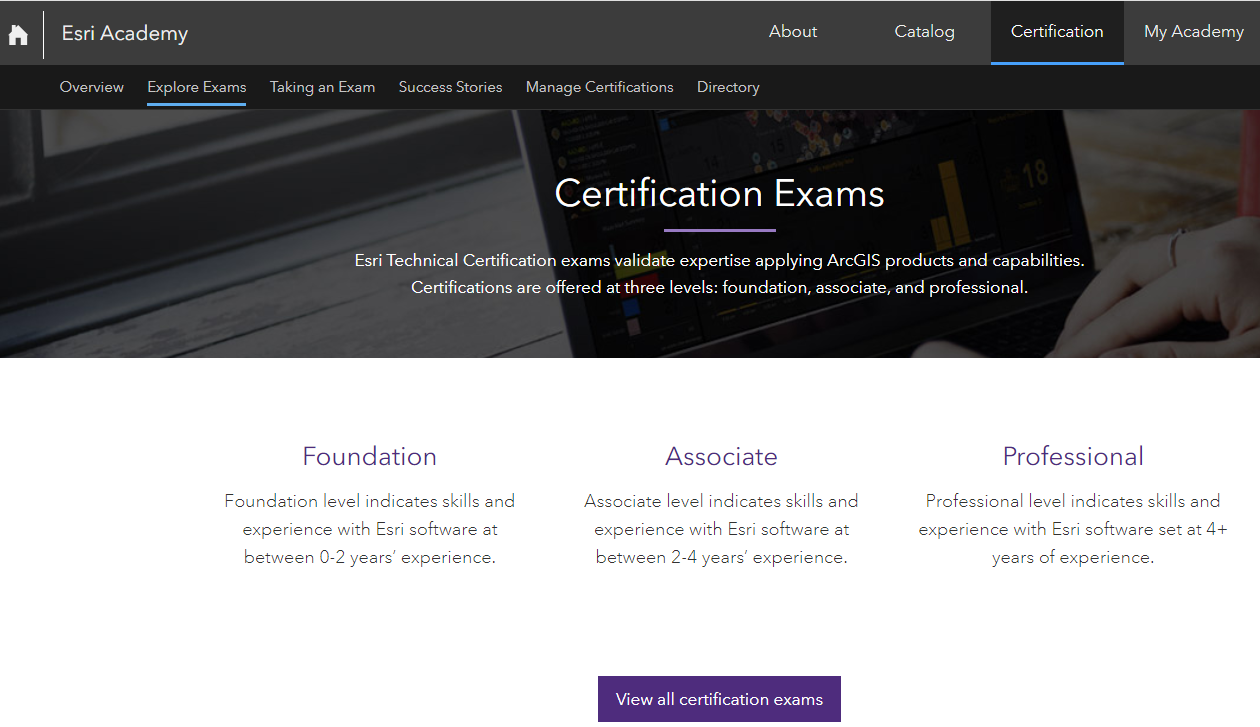Open the Esri Academy title link
This screenshot has width=1260, height=727.
coord(125,33)
